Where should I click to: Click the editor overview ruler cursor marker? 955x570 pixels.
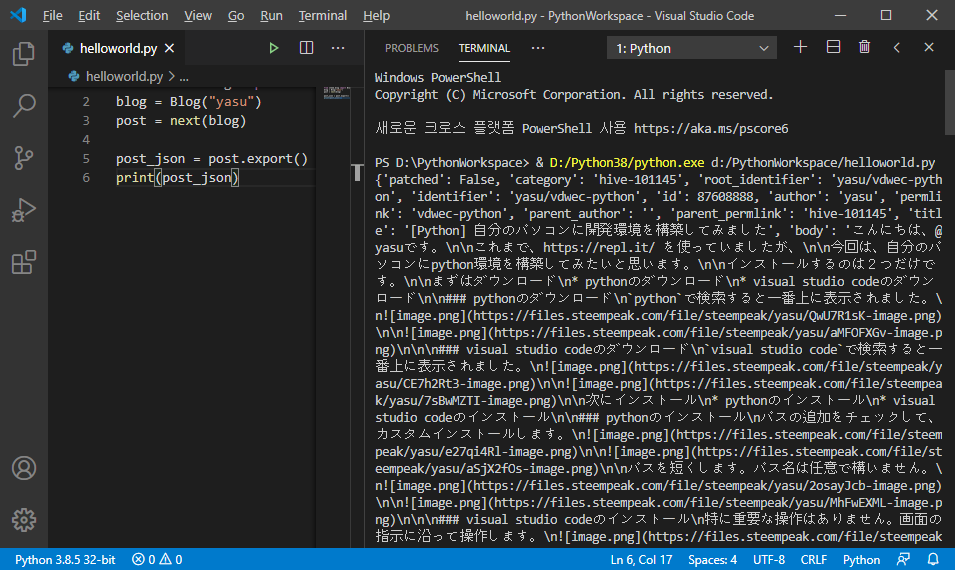tap(358, 172)
